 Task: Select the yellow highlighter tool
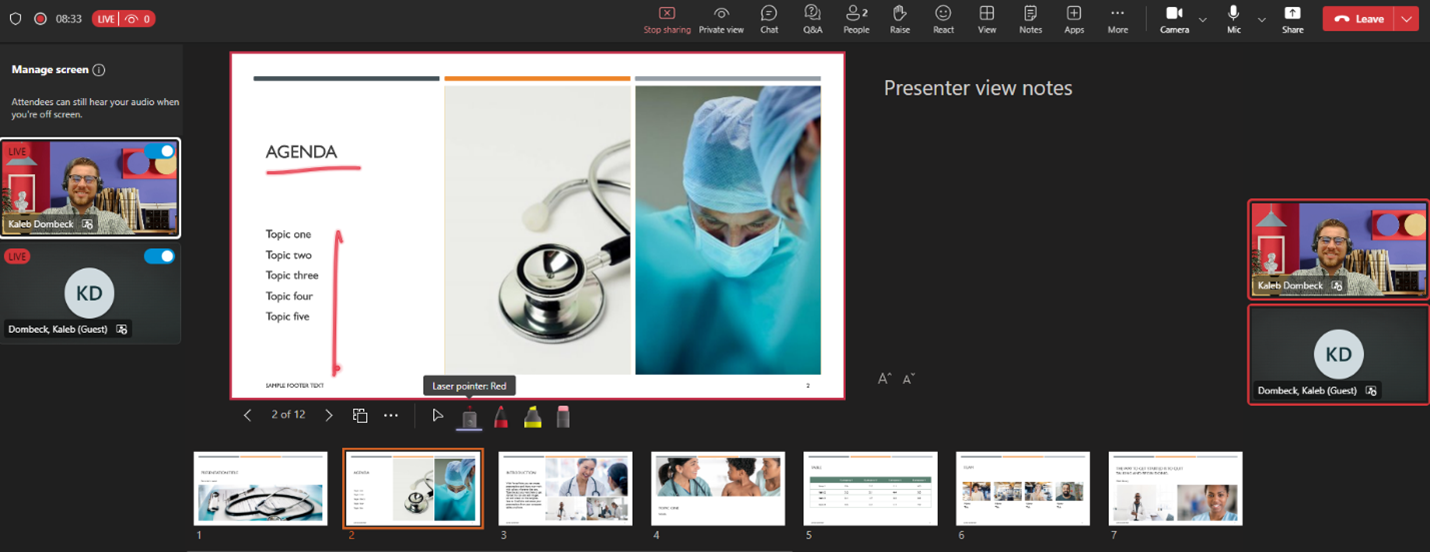(533, 417)
